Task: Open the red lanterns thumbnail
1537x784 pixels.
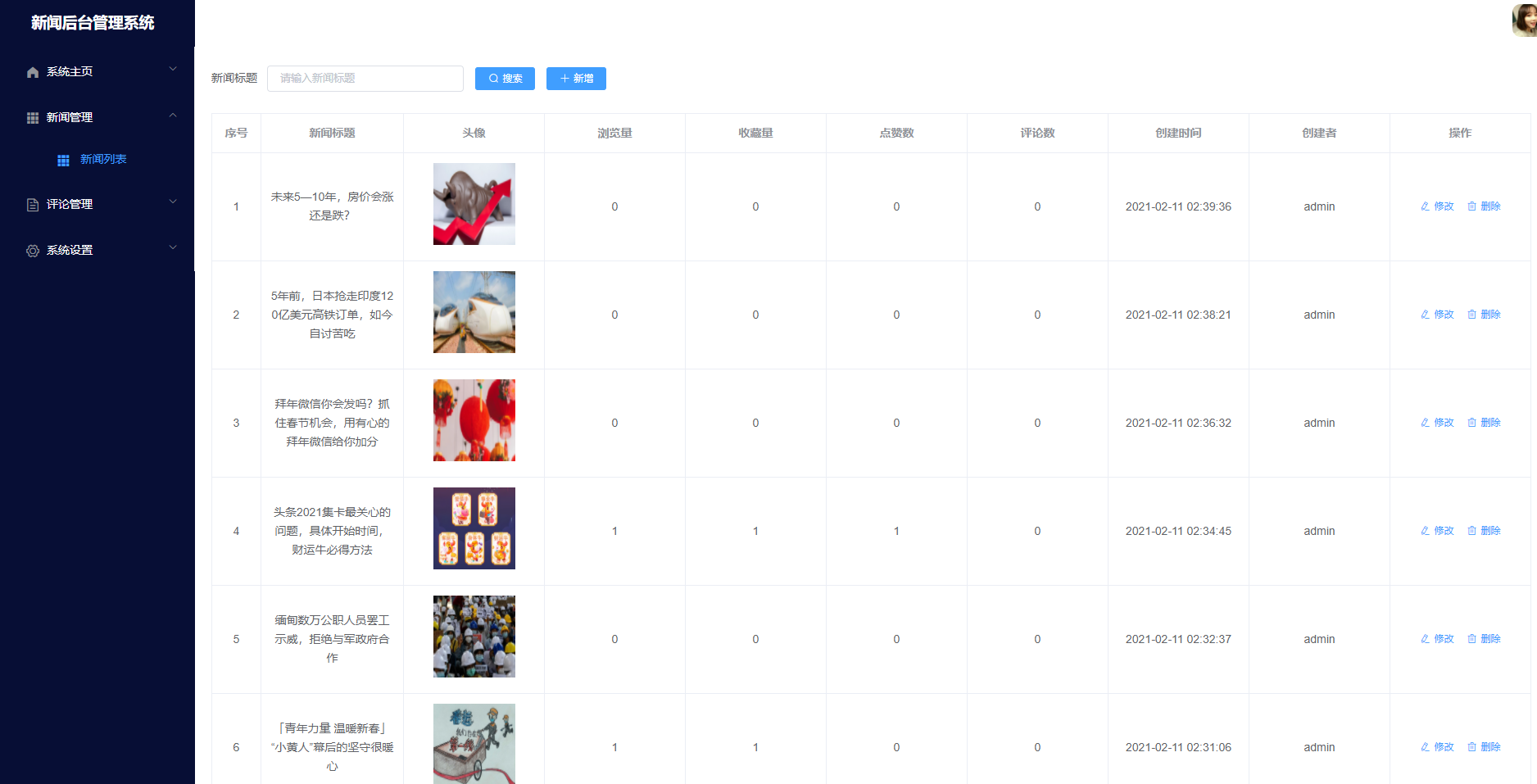Action: [474, 420]
